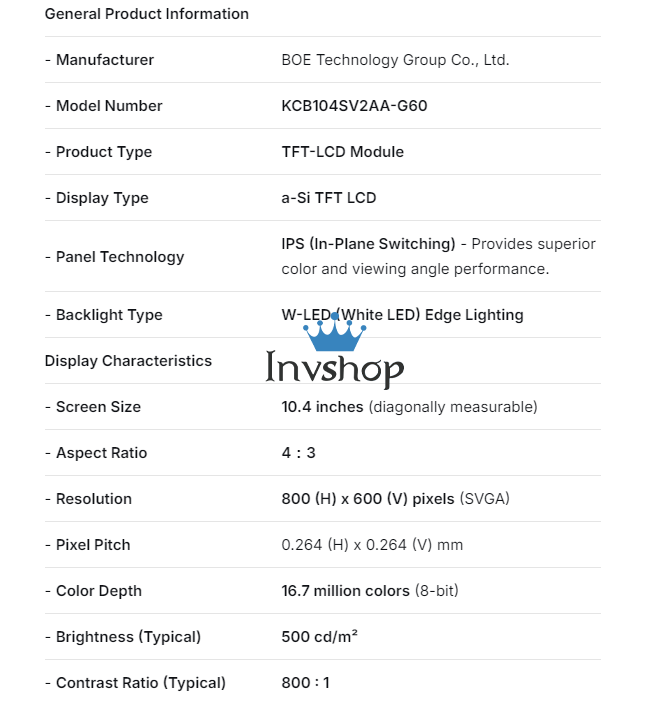This screenshot has height=703, width=670.
Task: Click the Manufacturer row label
Action: 104,60
